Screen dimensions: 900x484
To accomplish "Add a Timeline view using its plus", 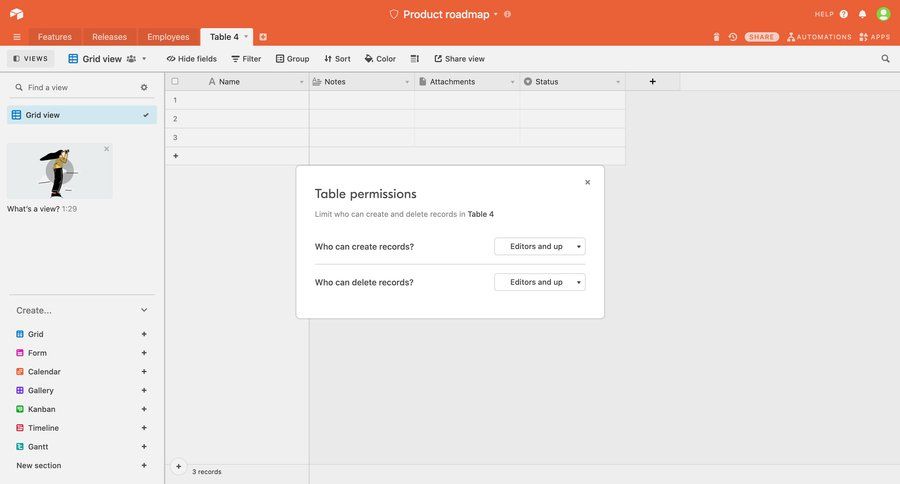I will point(144,428).
